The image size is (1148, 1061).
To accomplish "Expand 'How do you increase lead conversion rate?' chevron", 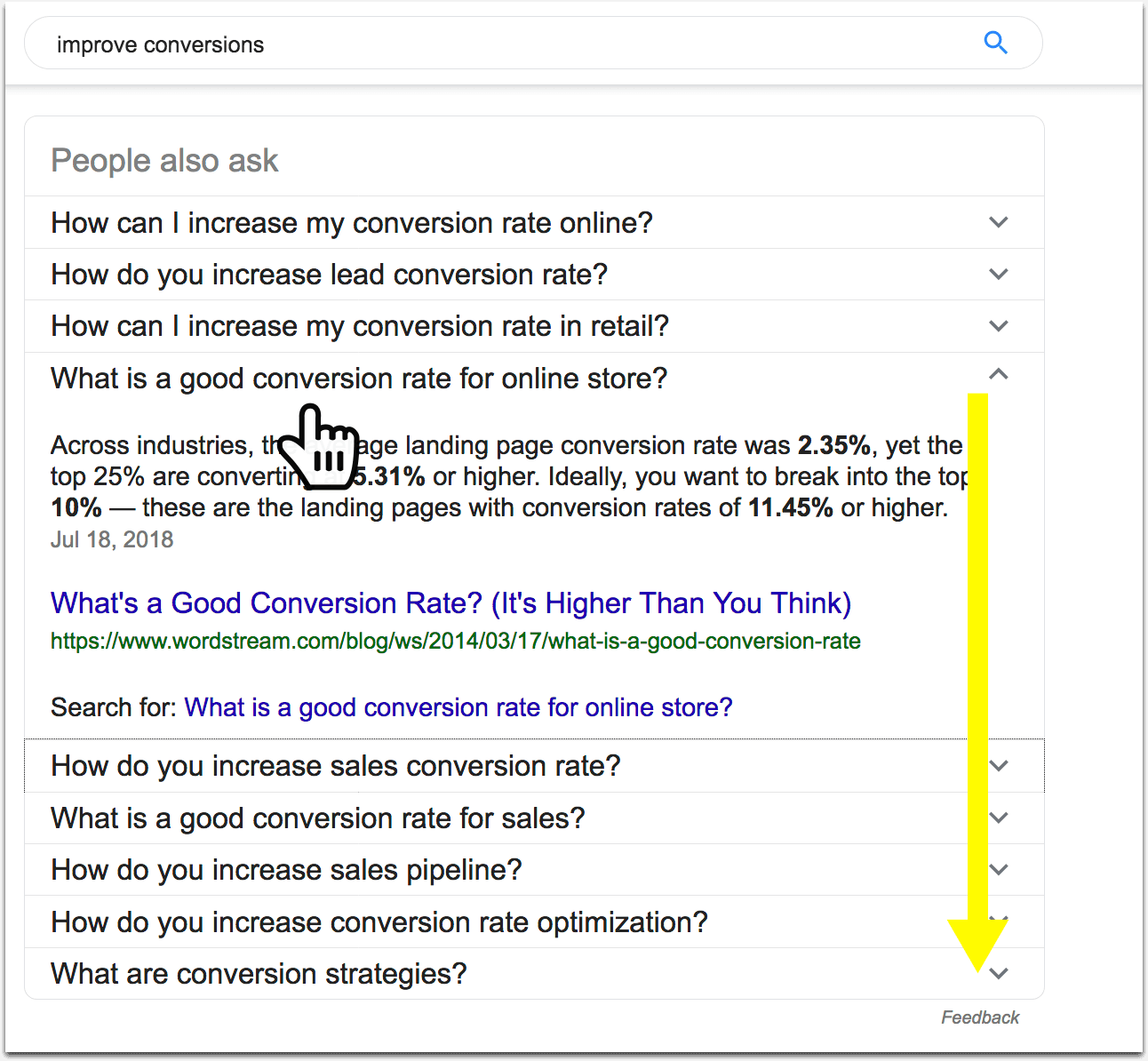I will click(x=999, y=274).
